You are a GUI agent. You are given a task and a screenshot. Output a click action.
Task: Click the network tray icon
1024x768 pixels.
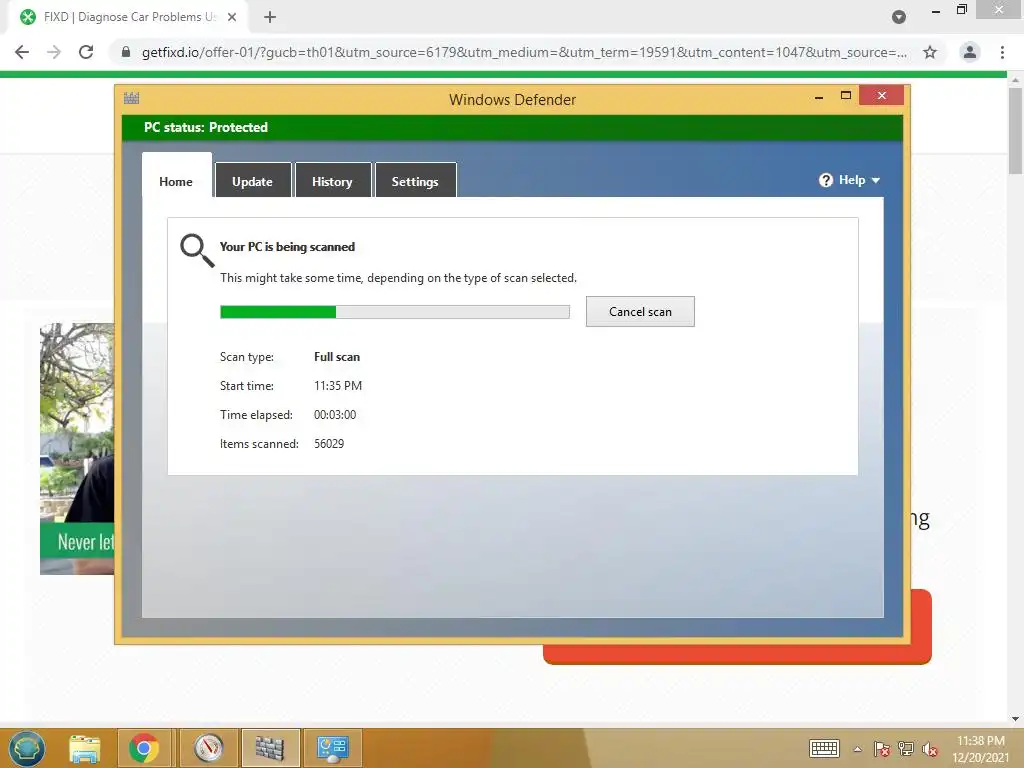point(906,749)
